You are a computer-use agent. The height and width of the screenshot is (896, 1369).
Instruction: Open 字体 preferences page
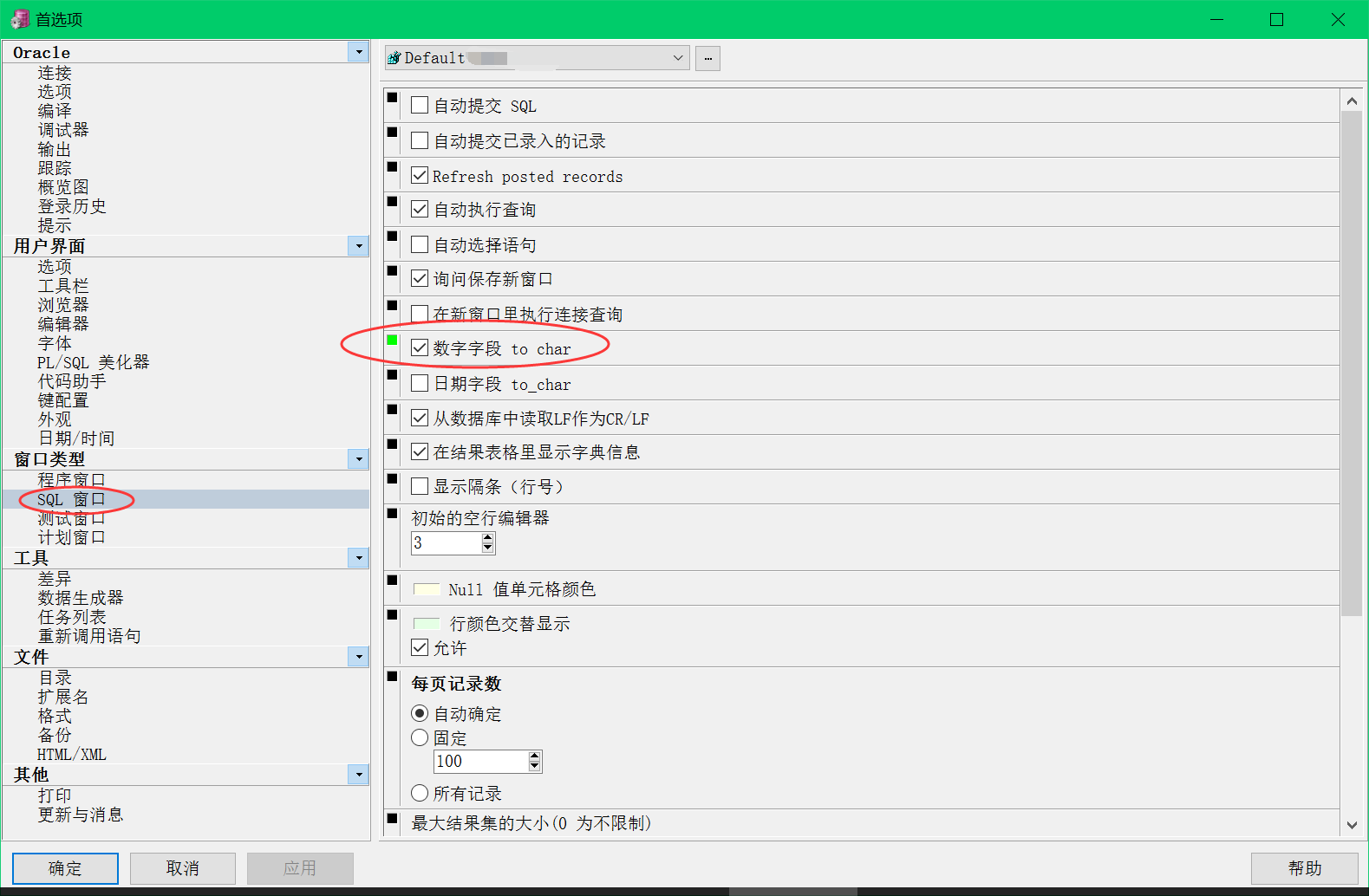(55, 343)
